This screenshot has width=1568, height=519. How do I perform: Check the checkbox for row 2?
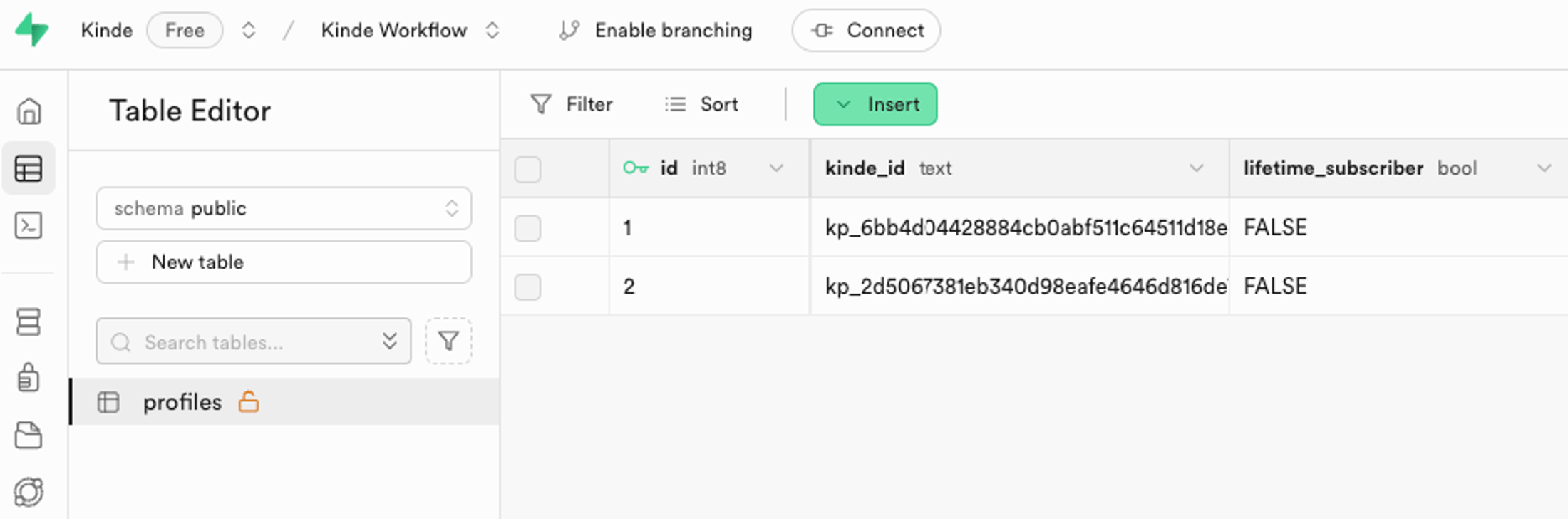click(527, 287)
